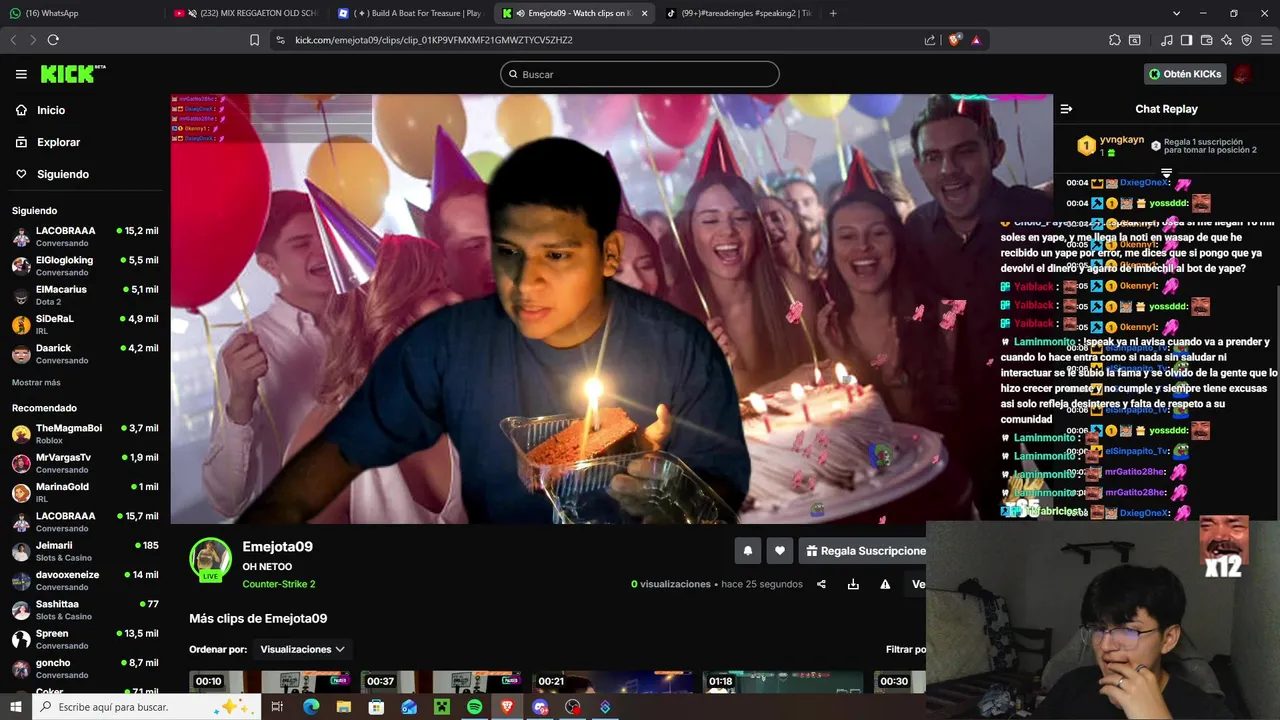Open browser main menu
Viewport: 1280px width, 720px height.
tap(1266, 40)
